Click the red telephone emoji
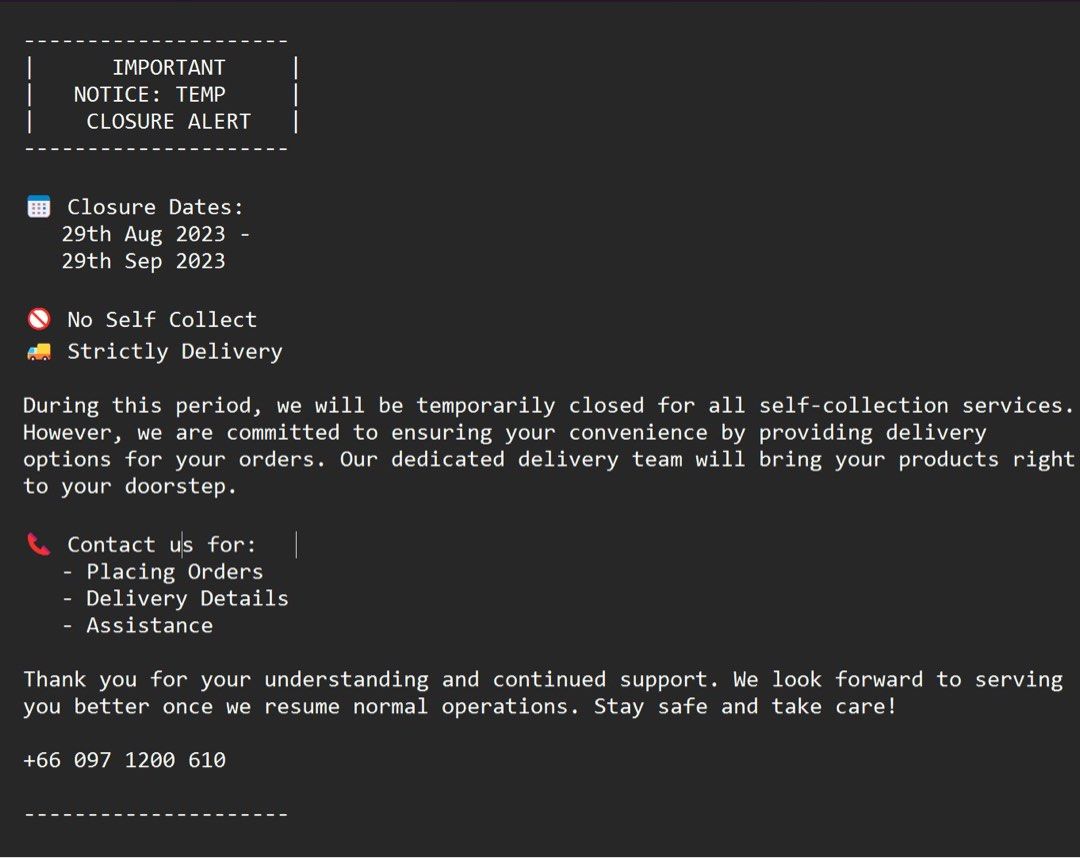 pyautogui.click(x=39, y=544)
